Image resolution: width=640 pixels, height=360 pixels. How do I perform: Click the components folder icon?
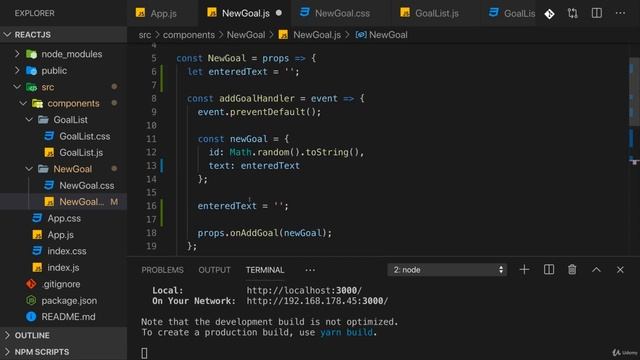[38, 103]
